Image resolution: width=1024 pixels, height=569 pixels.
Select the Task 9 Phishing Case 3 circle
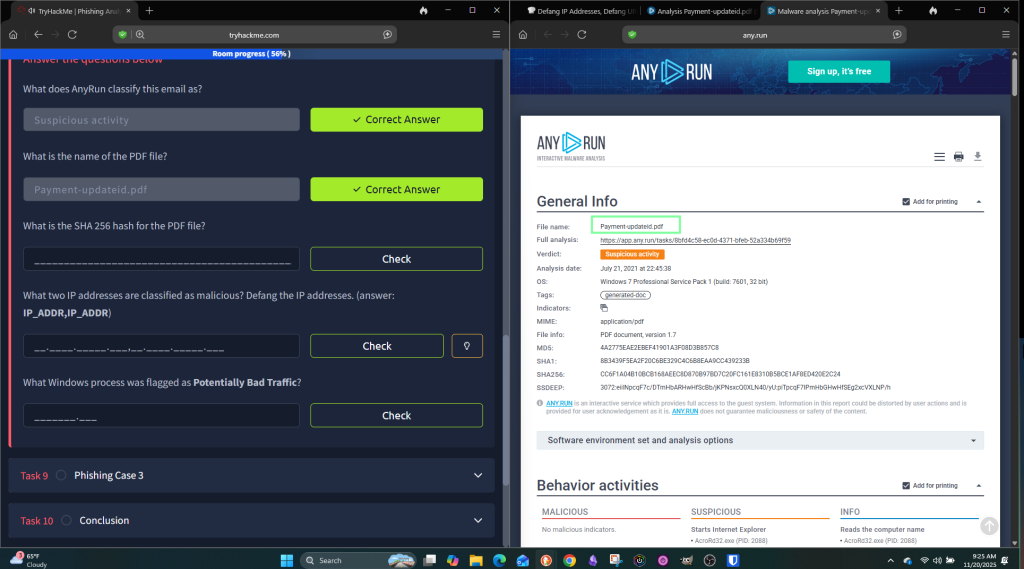(x=62, y=476)
